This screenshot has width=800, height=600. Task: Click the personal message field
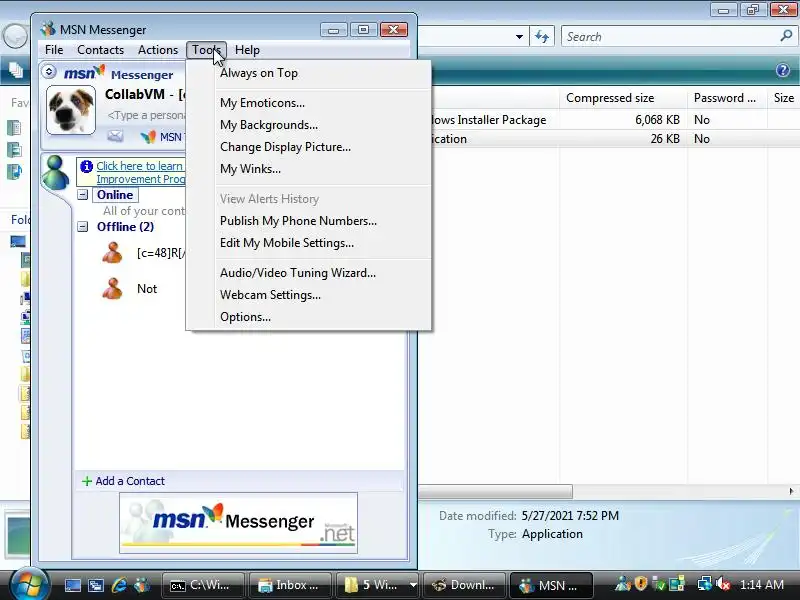(x=146, y=115)
